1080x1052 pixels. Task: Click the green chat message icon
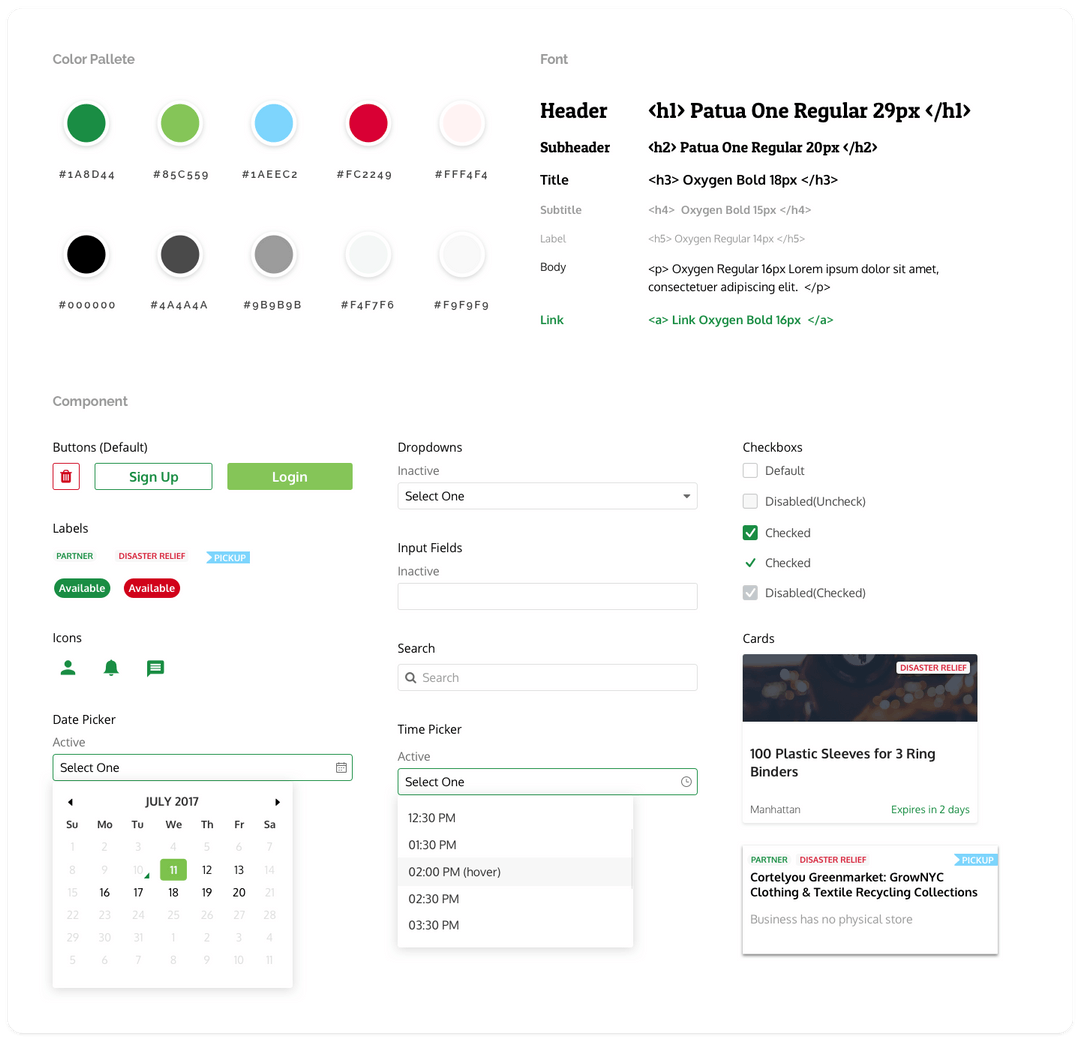click(155, 668)
